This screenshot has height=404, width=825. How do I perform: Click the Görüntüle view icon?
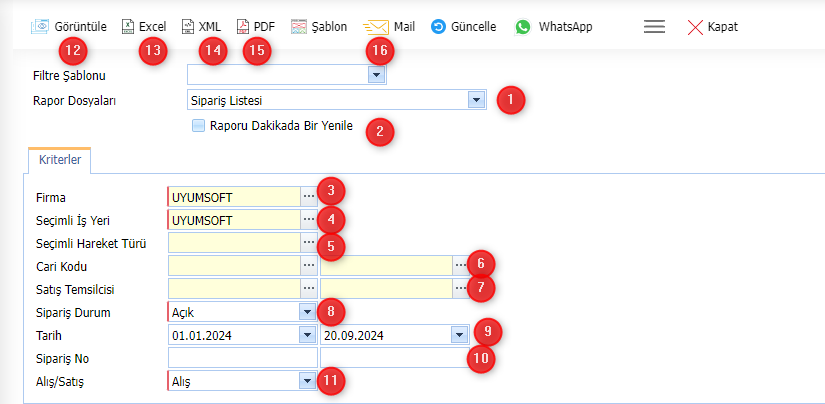click(39, 27)
